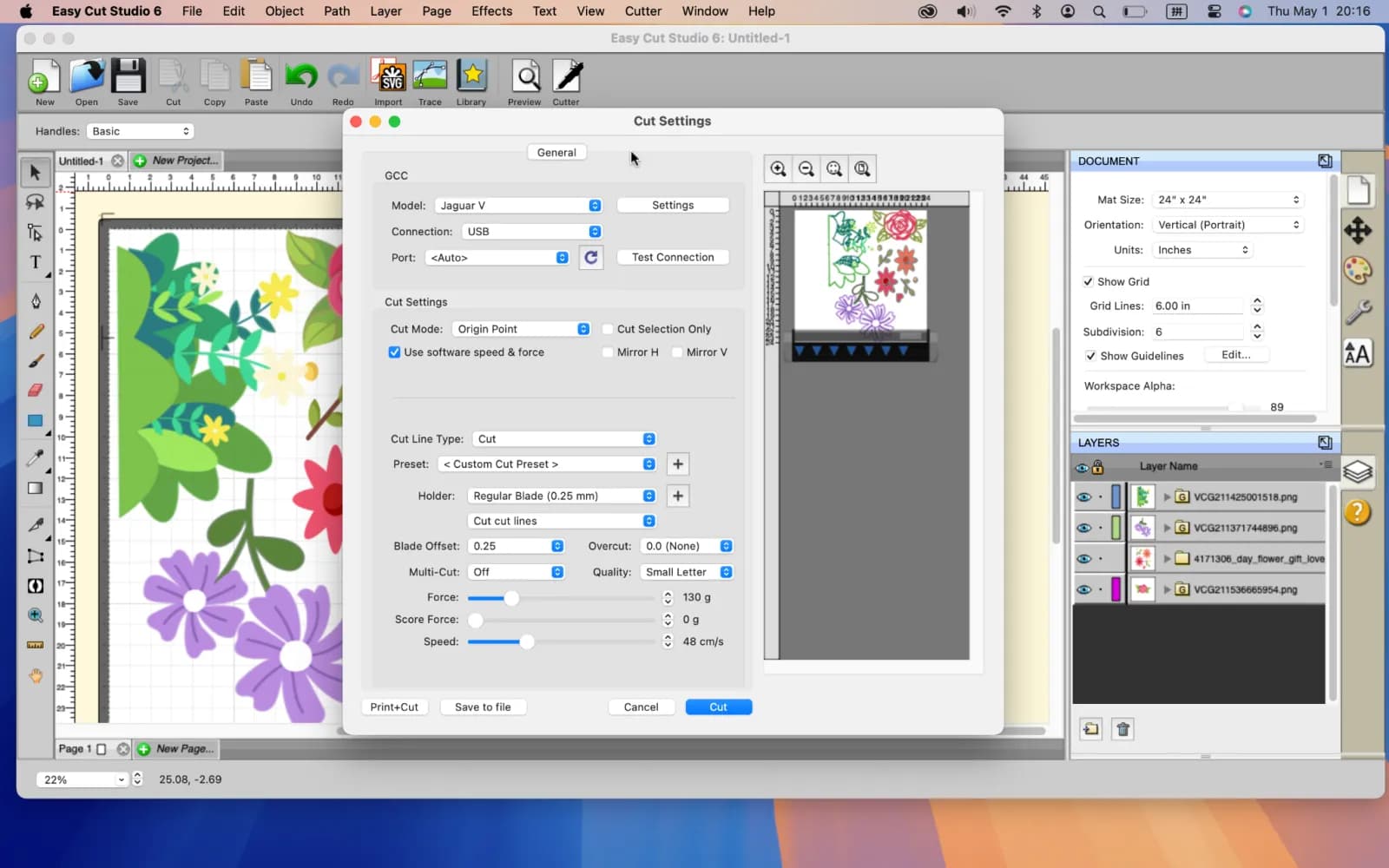Toggle the Show Grid checkbox
The image size is (1389, 868).
pyautogui.click(x=1088, y=281)
